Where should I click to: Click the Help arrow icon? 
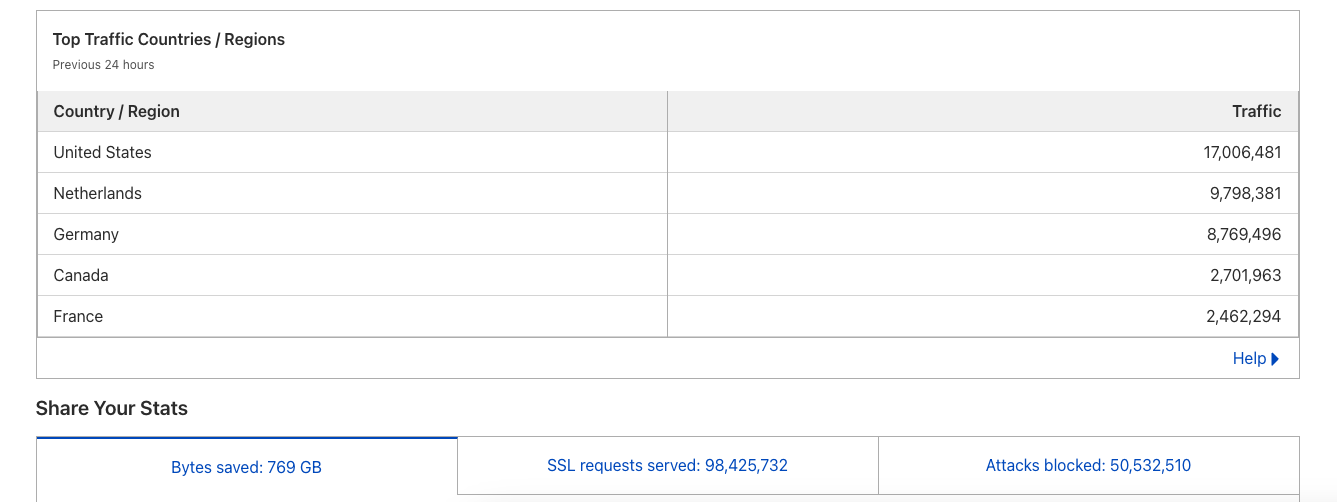(x=1275, y=359)
